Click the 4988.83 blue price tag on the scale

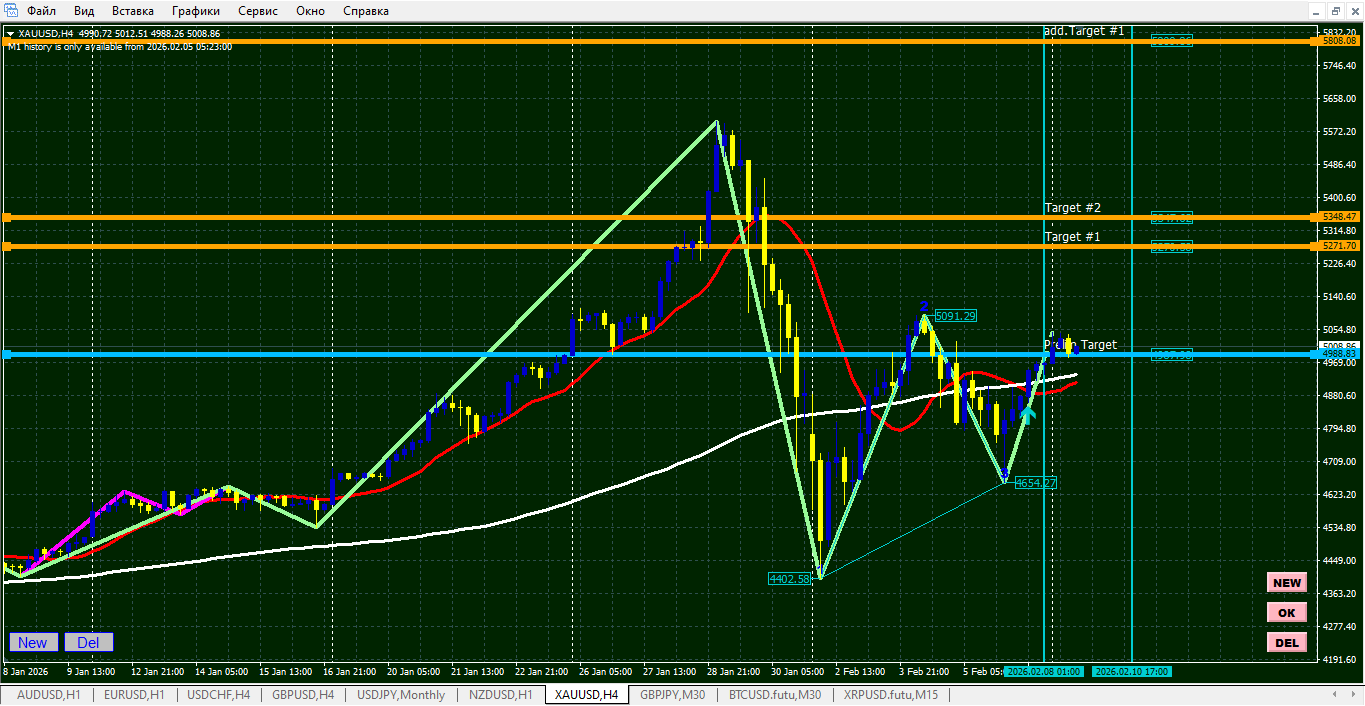(1339, 354)
